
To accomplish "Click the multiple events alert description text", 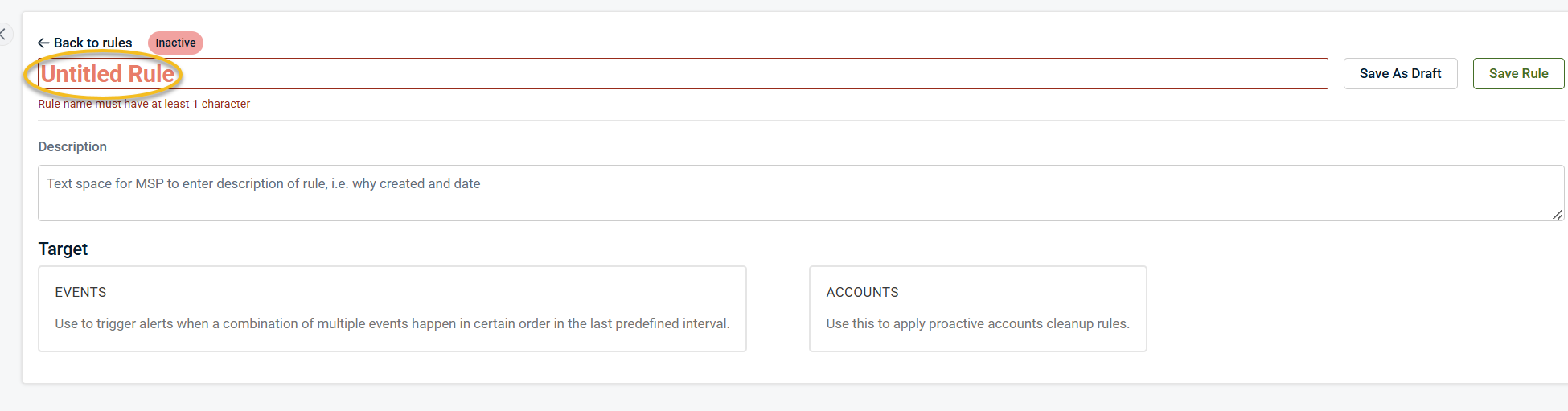I will point(392,323).
